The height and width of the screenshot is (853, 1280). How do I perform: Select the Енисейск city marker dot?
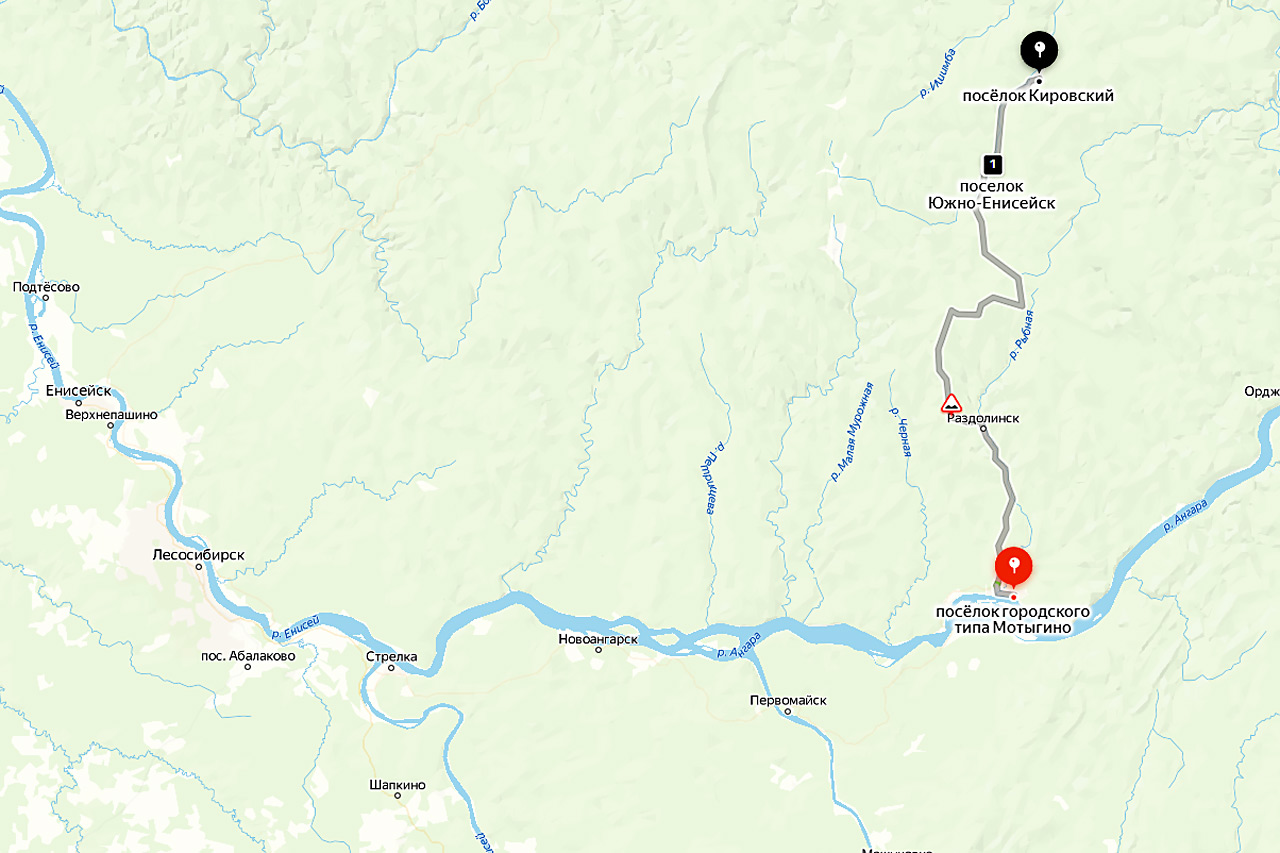79,403
